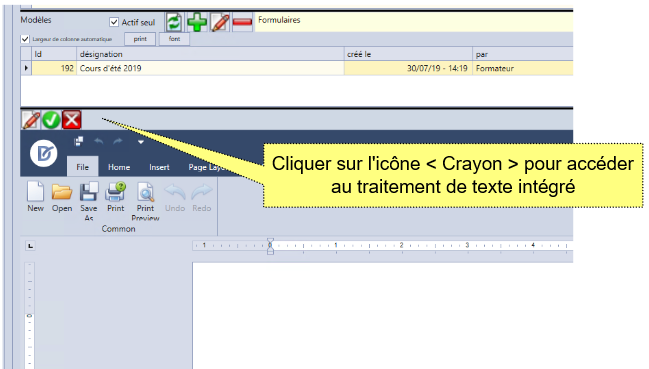Click the Print icon in the ribbon

coord(115,197)
